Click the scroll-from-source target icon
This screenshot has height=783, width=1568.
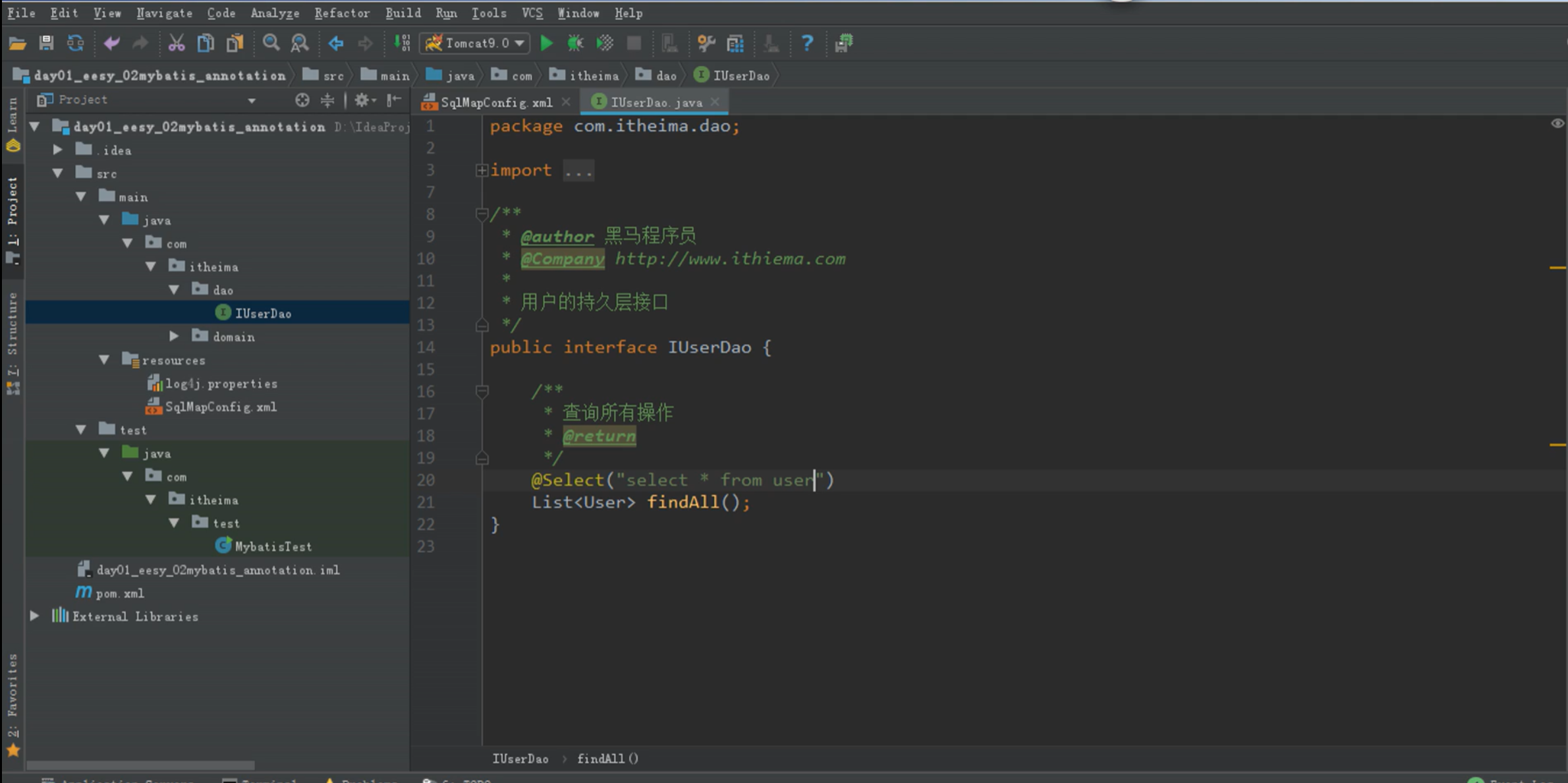[x=302, y=100]
